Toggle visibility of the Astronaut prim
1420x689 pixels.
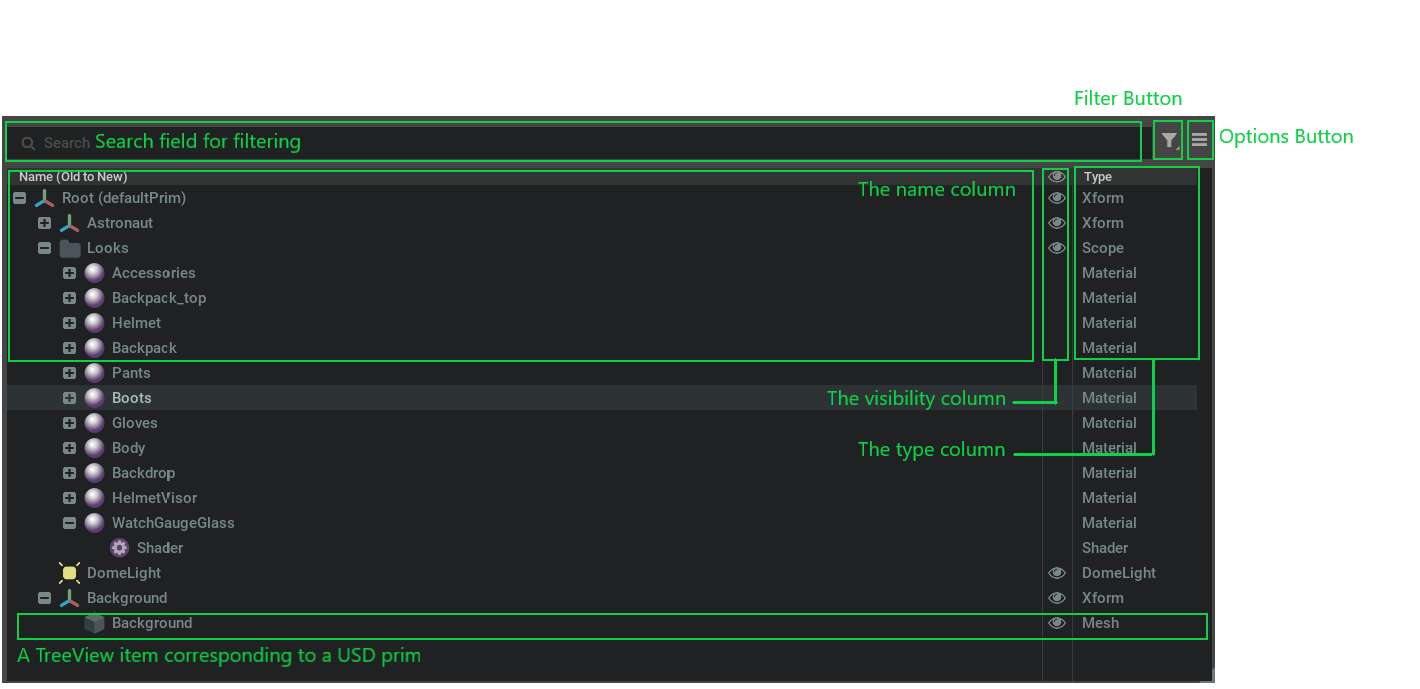click(x=1056, y=223)
